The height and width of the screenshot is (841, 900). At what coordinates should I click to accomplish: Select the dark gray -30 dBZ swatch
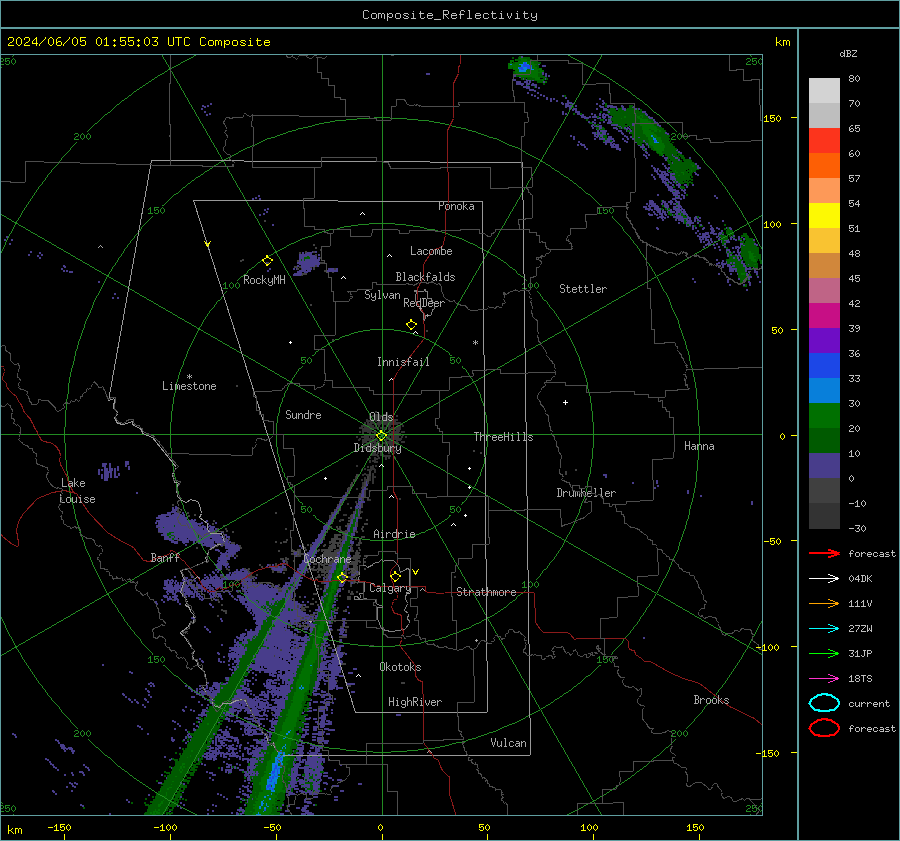824,516
